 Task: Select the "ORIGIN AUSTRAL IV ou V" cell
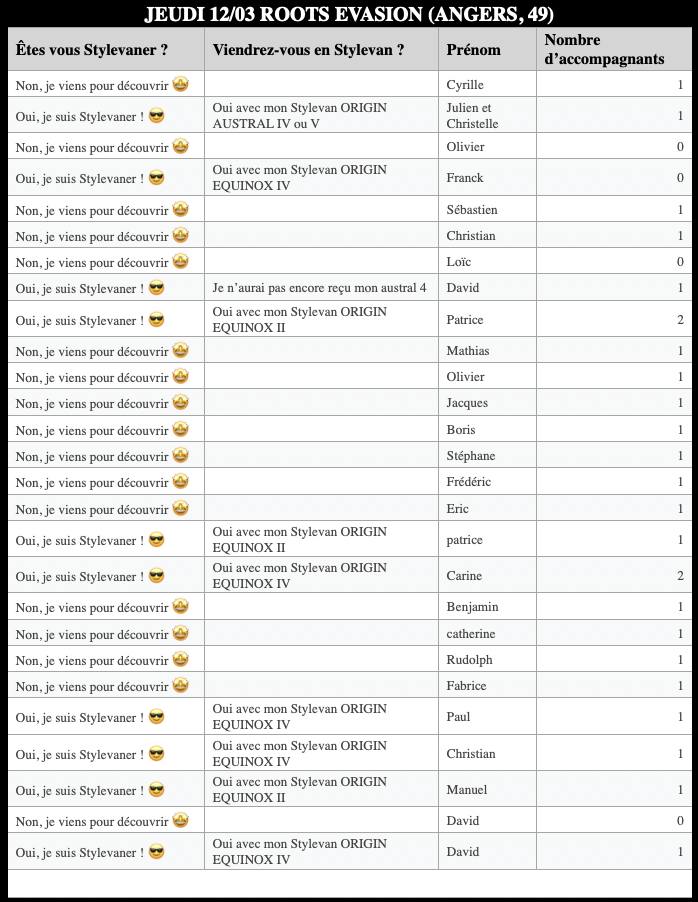pos(300,116)
